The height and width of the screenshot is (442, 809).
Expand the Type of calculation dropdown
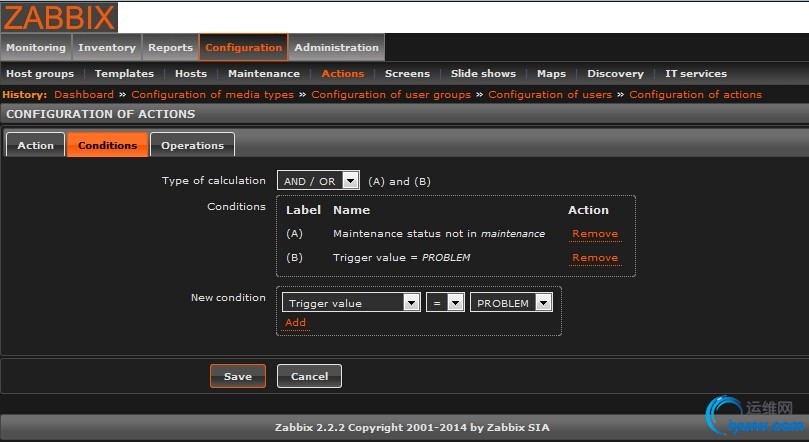(x=318, y=181)
